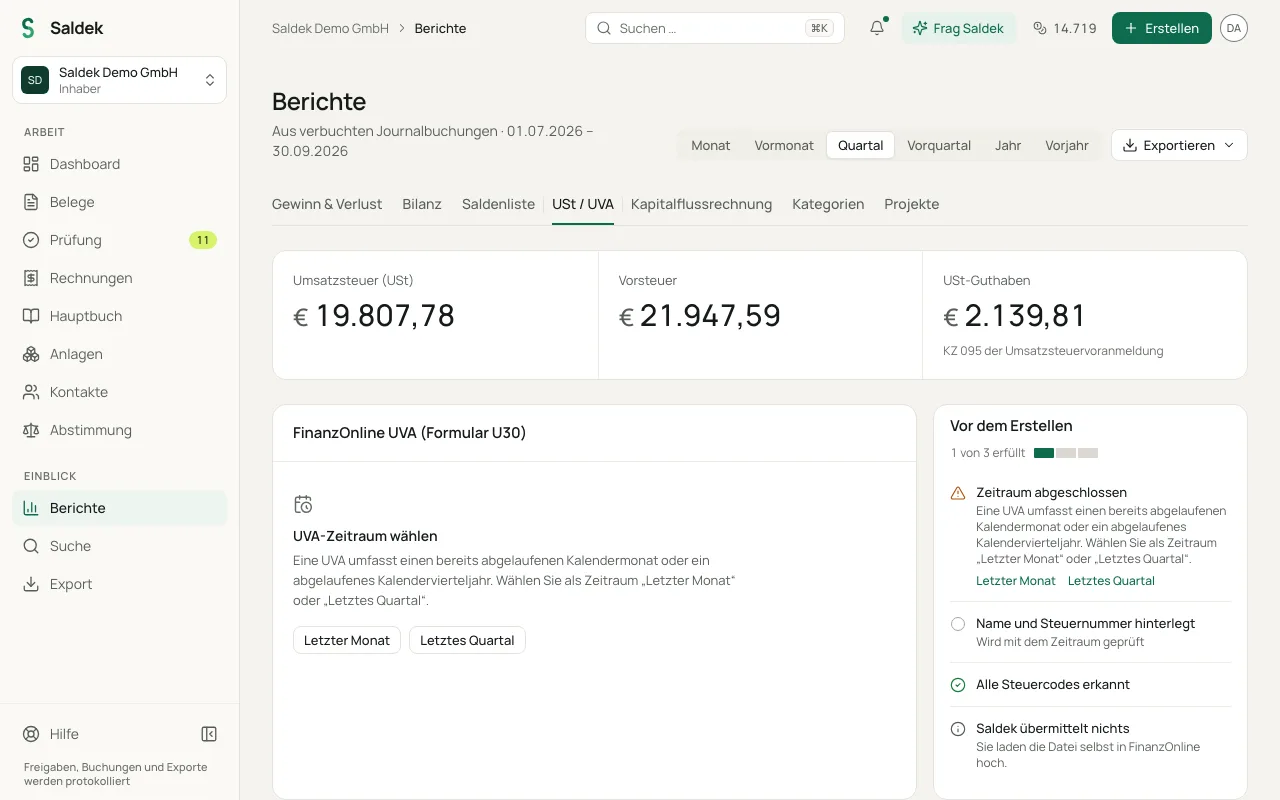Open Frag Saldek assistant
Viewport: 1280px width, 800px height.
(958, 28)
